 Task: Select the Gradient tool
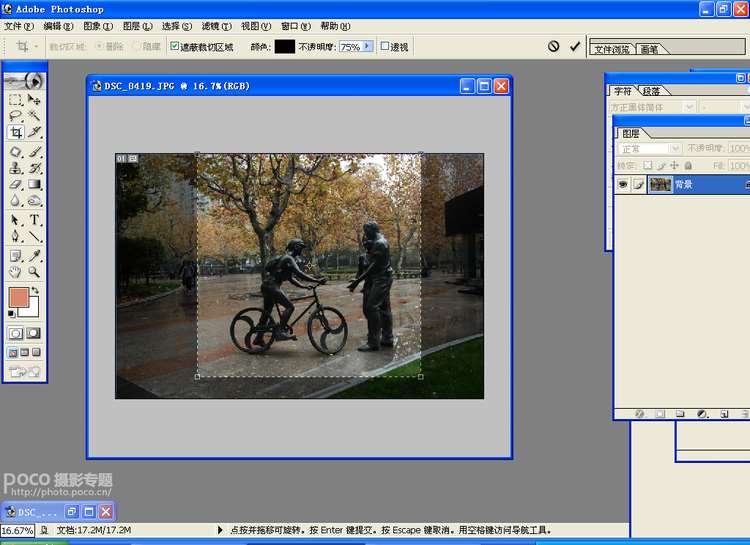tap(33, 185)
